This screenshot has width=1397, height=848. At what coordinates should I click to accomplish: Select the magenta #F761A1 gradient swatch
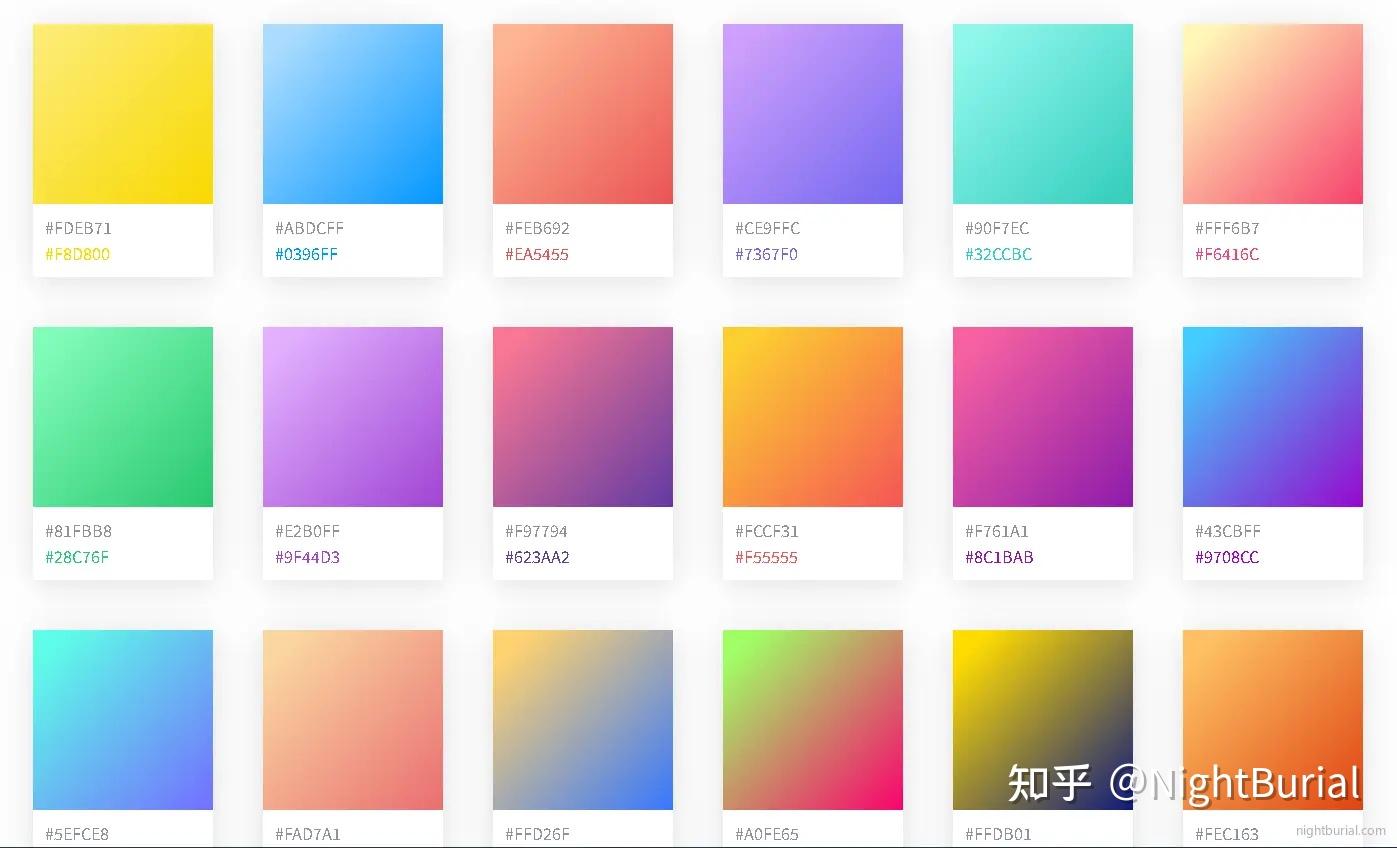click(x=1042, y=416)
